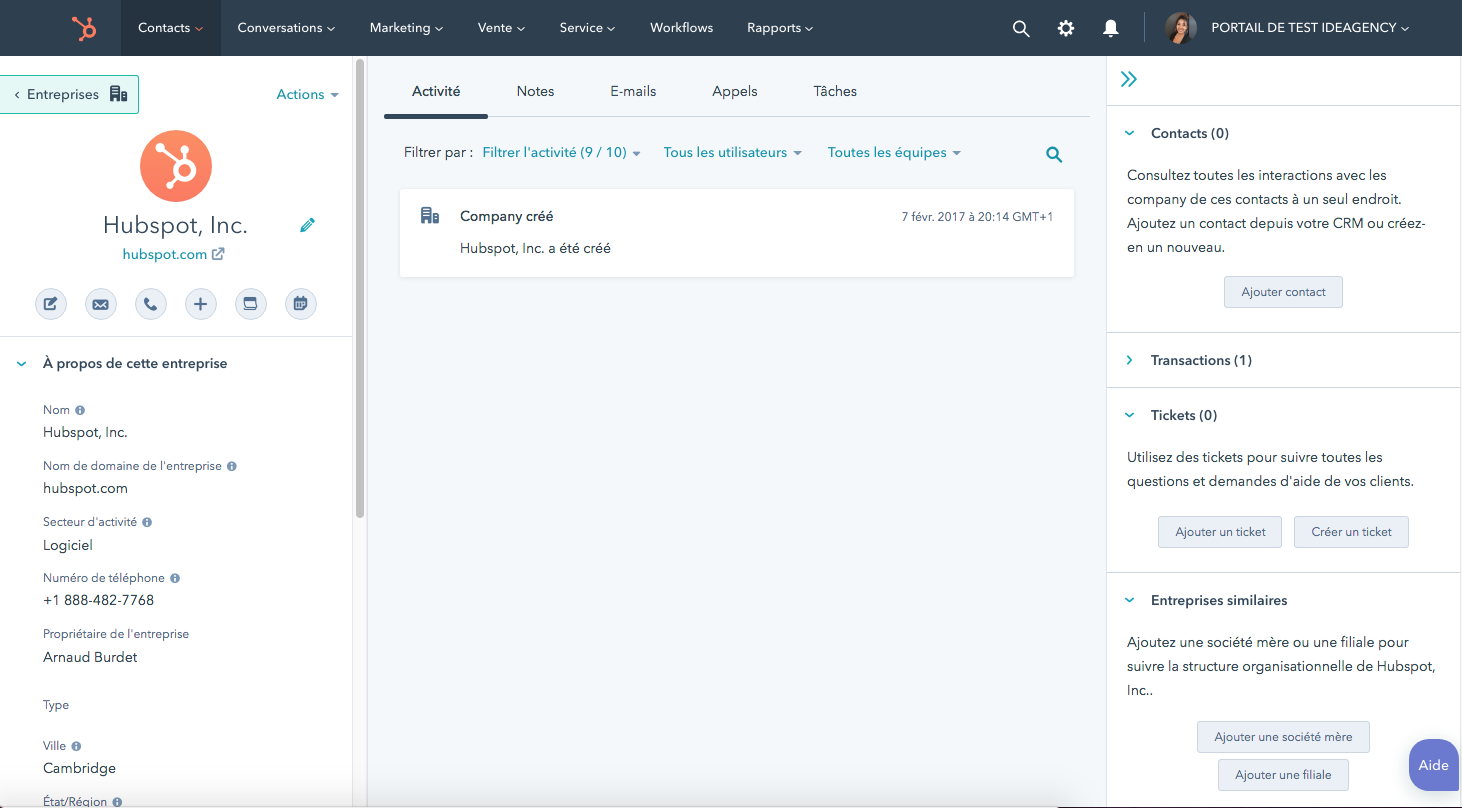Switch to the Tâches tab

835,91
